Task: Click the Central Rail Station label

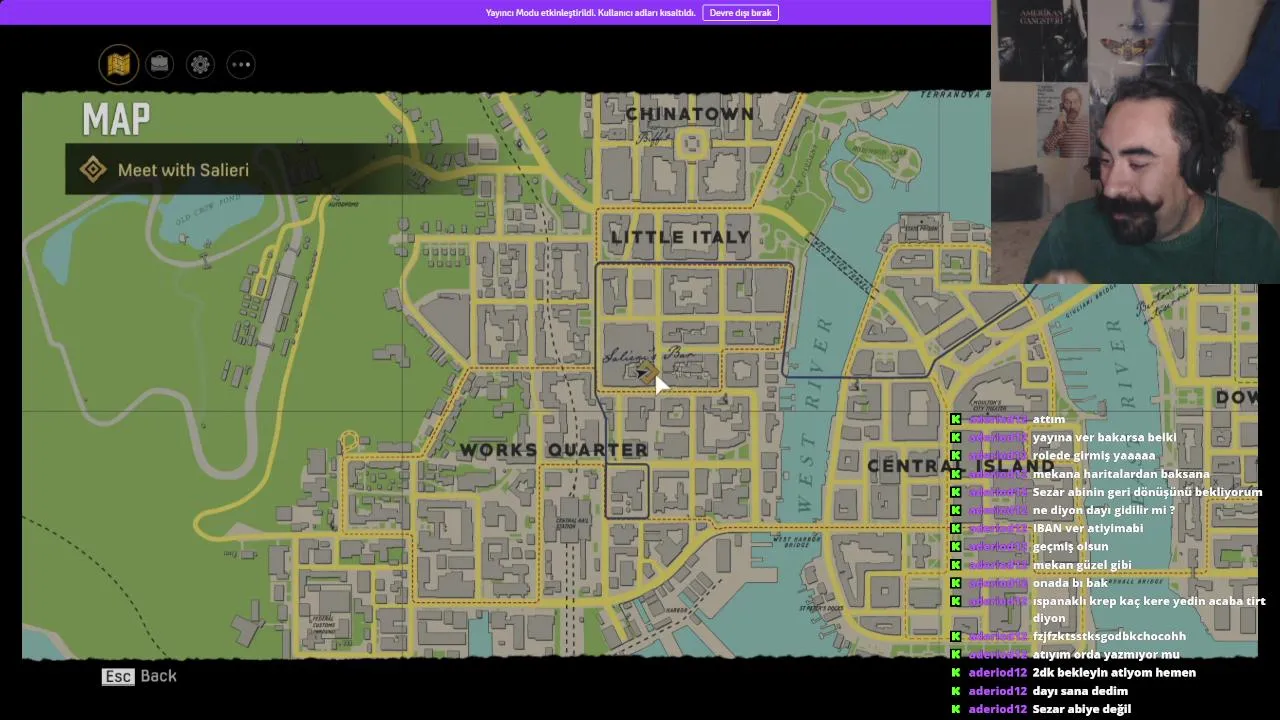Action: click(571, 522)
